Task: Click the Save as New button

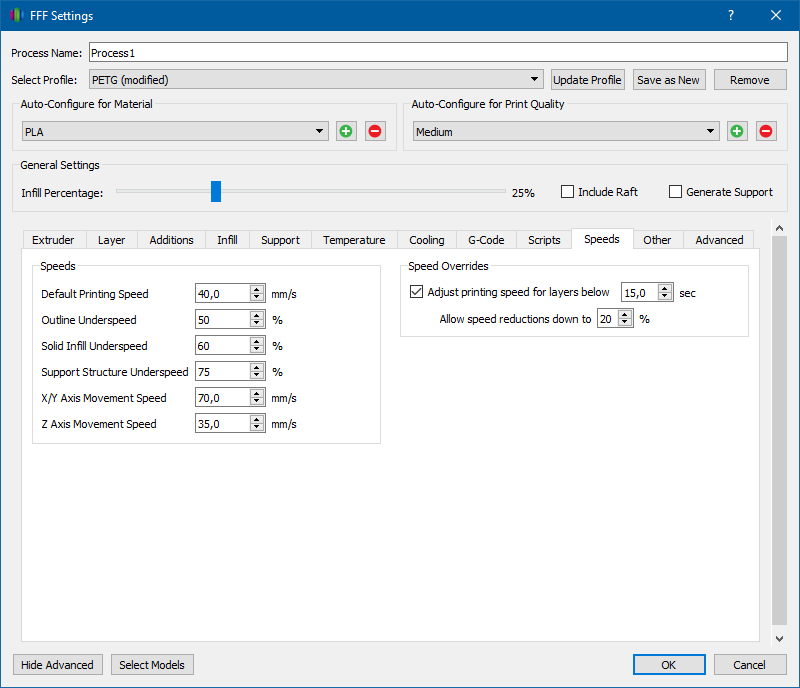Action: (x=668, y=80)
